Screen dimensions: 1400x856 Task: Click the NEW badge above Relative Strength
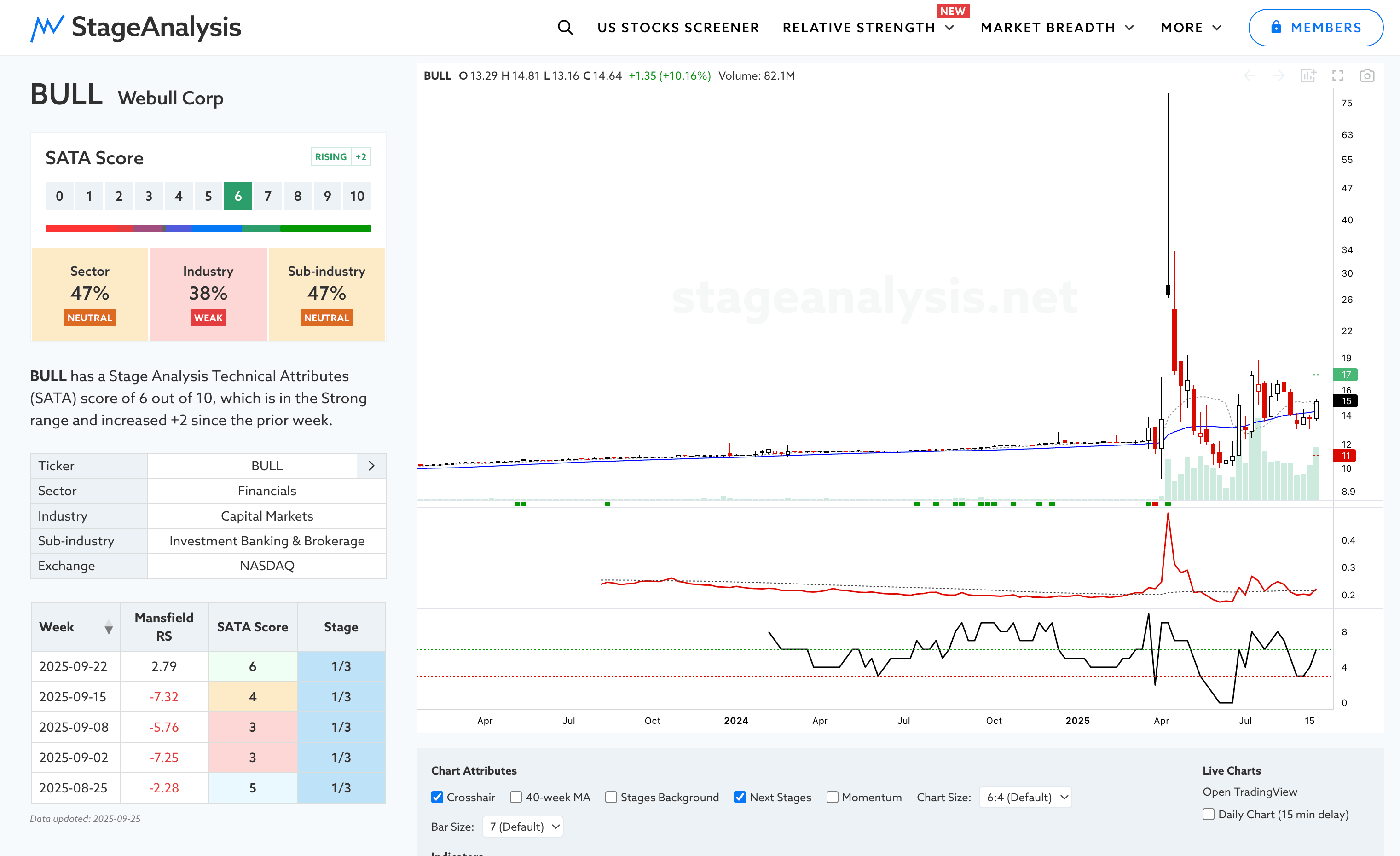tap(952, 11)
